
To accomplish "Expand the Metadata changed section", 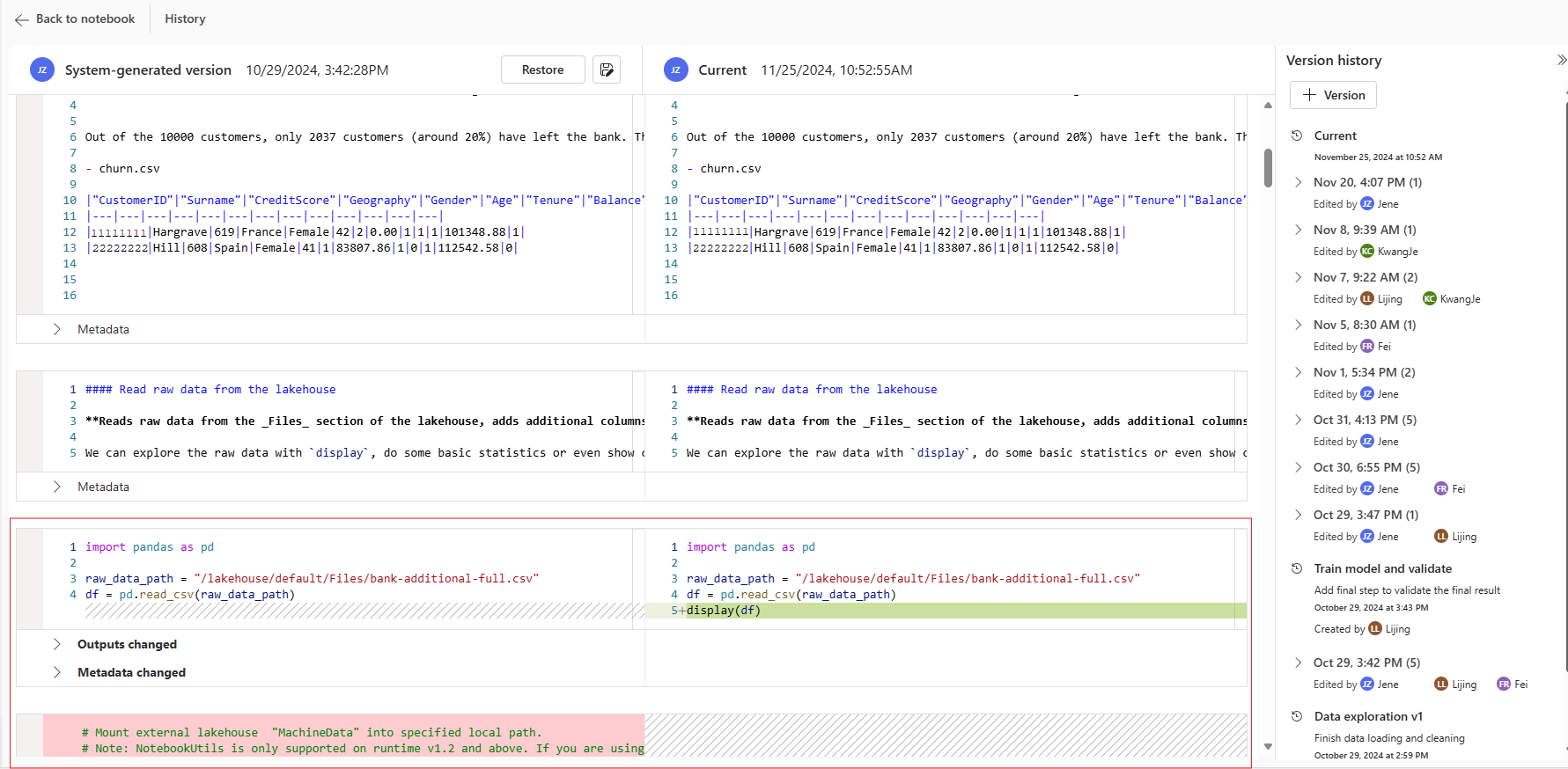I will pyautogui.click(x=57, y=672).
